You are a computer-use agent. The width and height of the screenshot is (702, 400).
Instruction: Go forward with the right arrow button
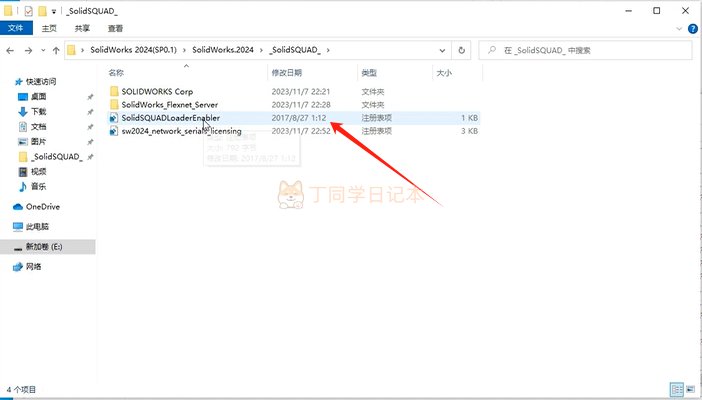tap(28, 50)
